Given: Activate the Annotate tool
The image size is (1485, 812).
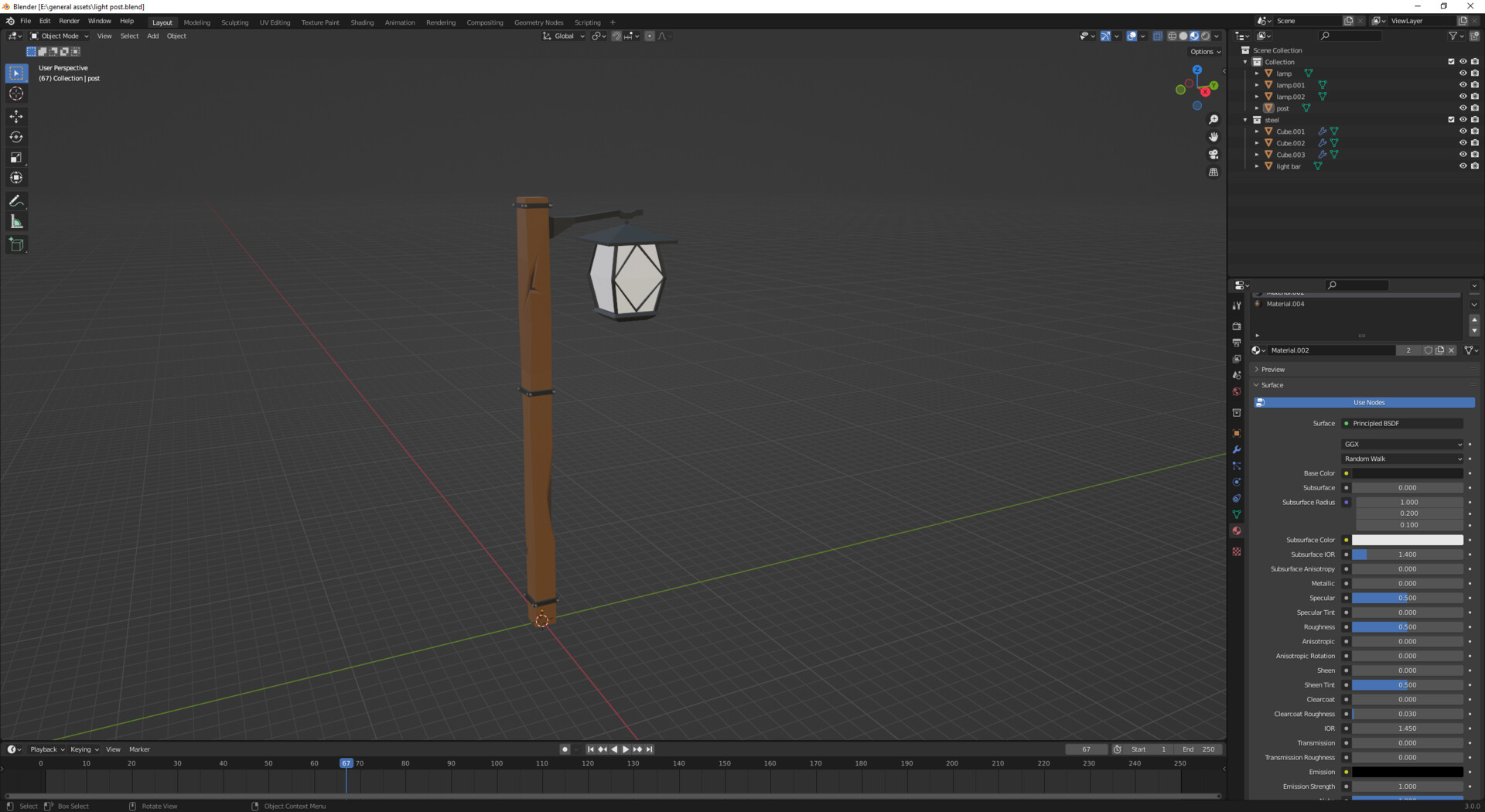Looking at the screenshot, I should 16,201.
